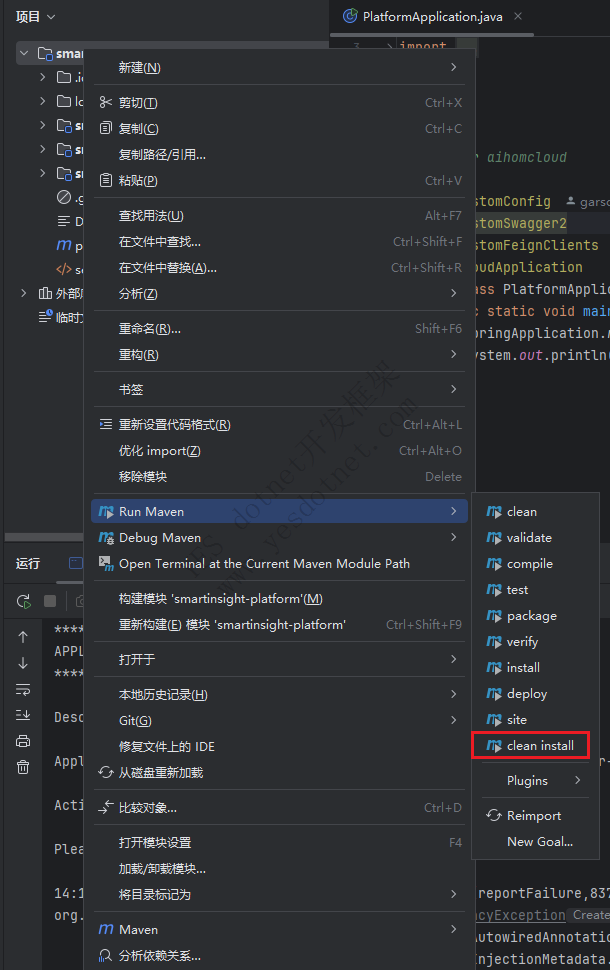Image resolution: width=610 pixels, height=970 pixels.
Task: Toggle soft-wrap icon in the Run panel
Action: coord(23,689)
